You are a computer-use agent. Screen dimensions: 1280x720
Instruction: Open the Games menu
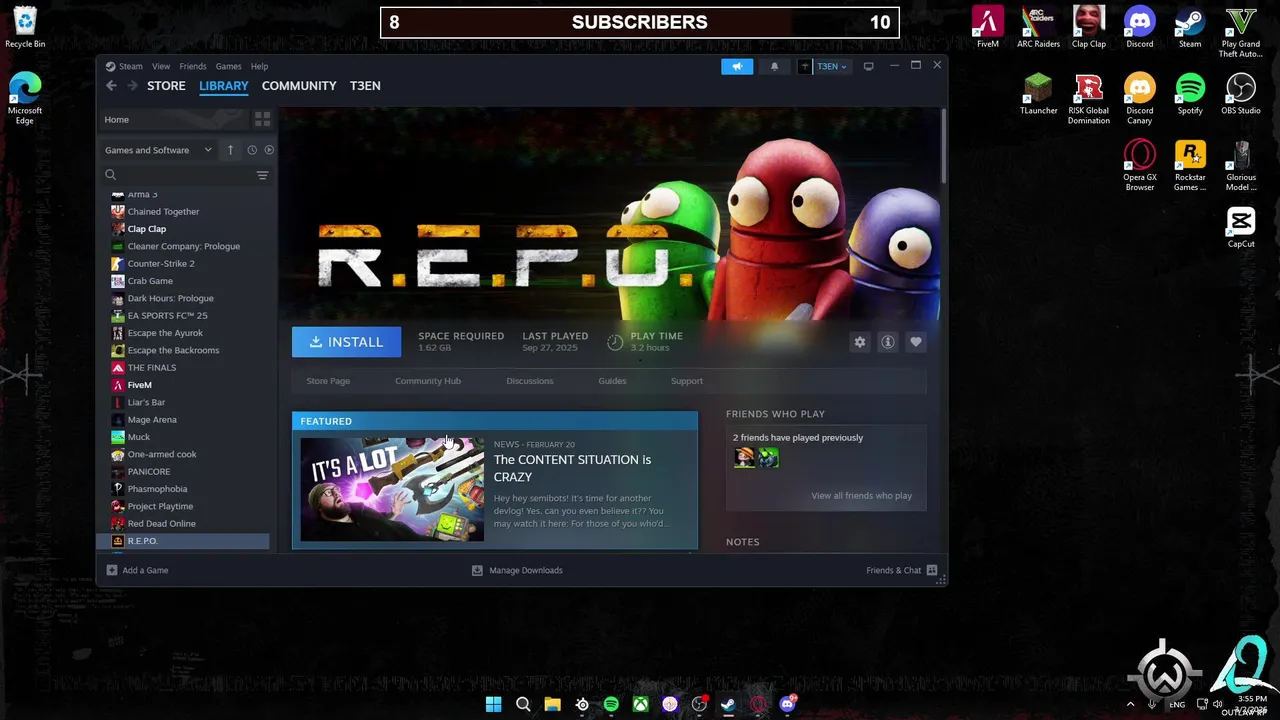point(228,66)
